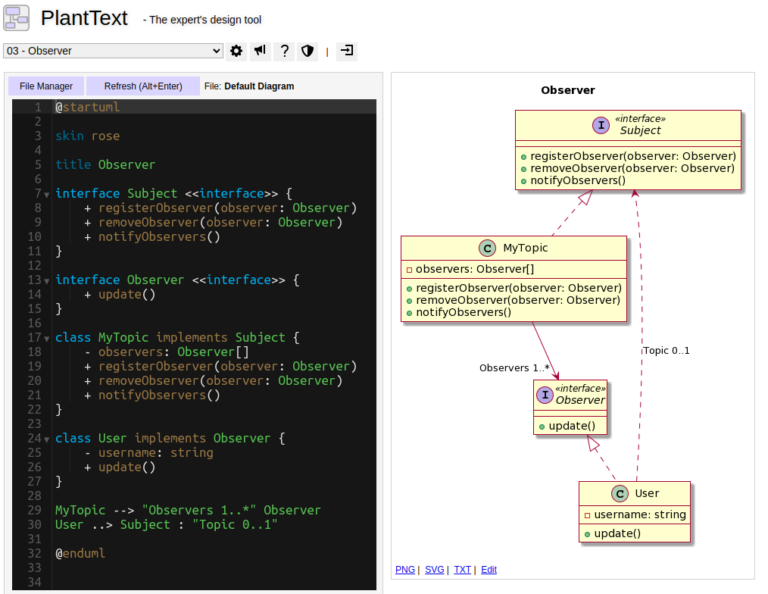The width and height of the screenshot is (768, 594).
Task: Open help via question mark icon
Action: tap(284, 51)
